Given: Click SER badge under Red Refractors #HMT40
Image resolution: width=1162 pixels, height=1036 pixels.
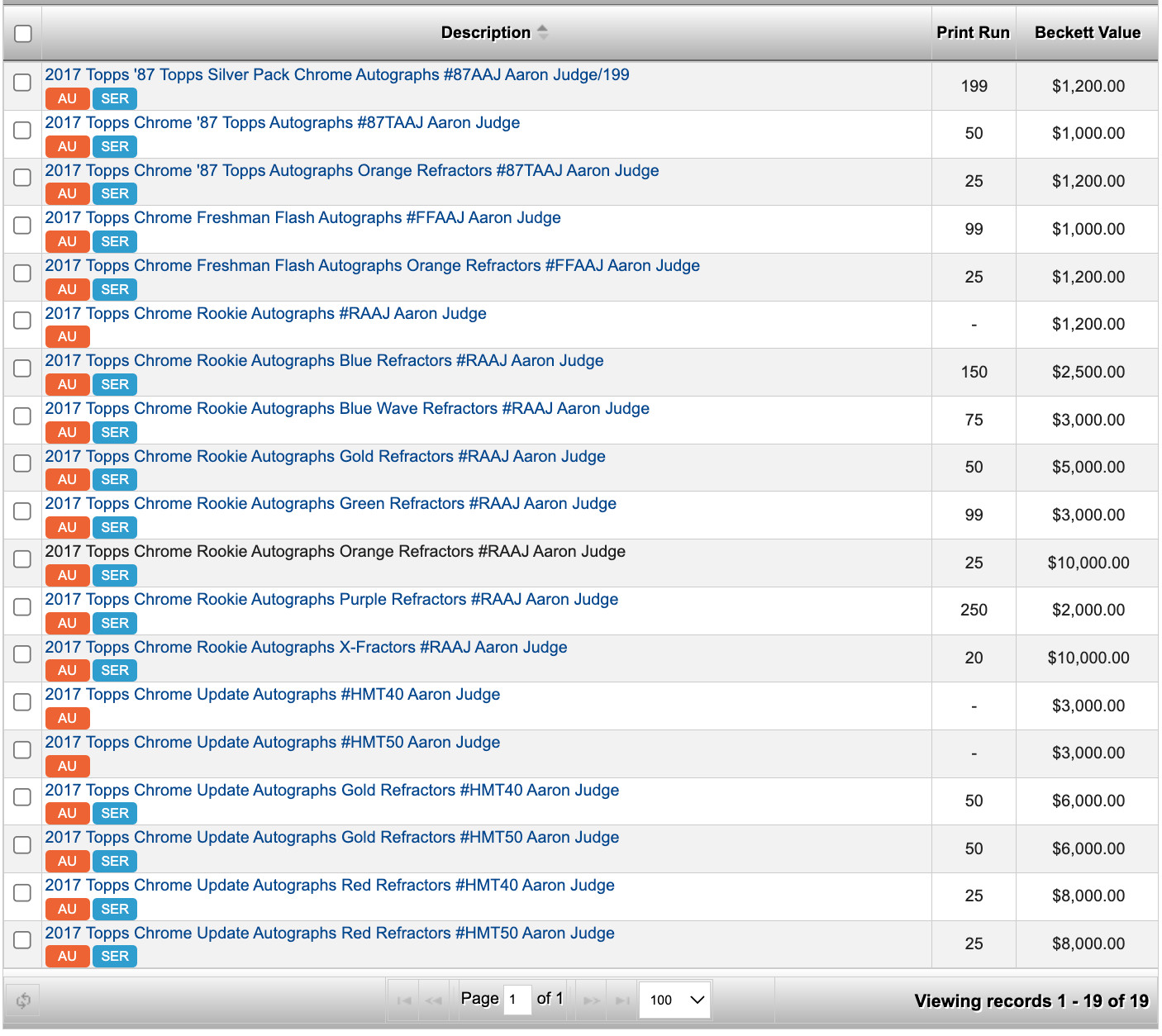Looking at the screenshot, I should (115, 910).
